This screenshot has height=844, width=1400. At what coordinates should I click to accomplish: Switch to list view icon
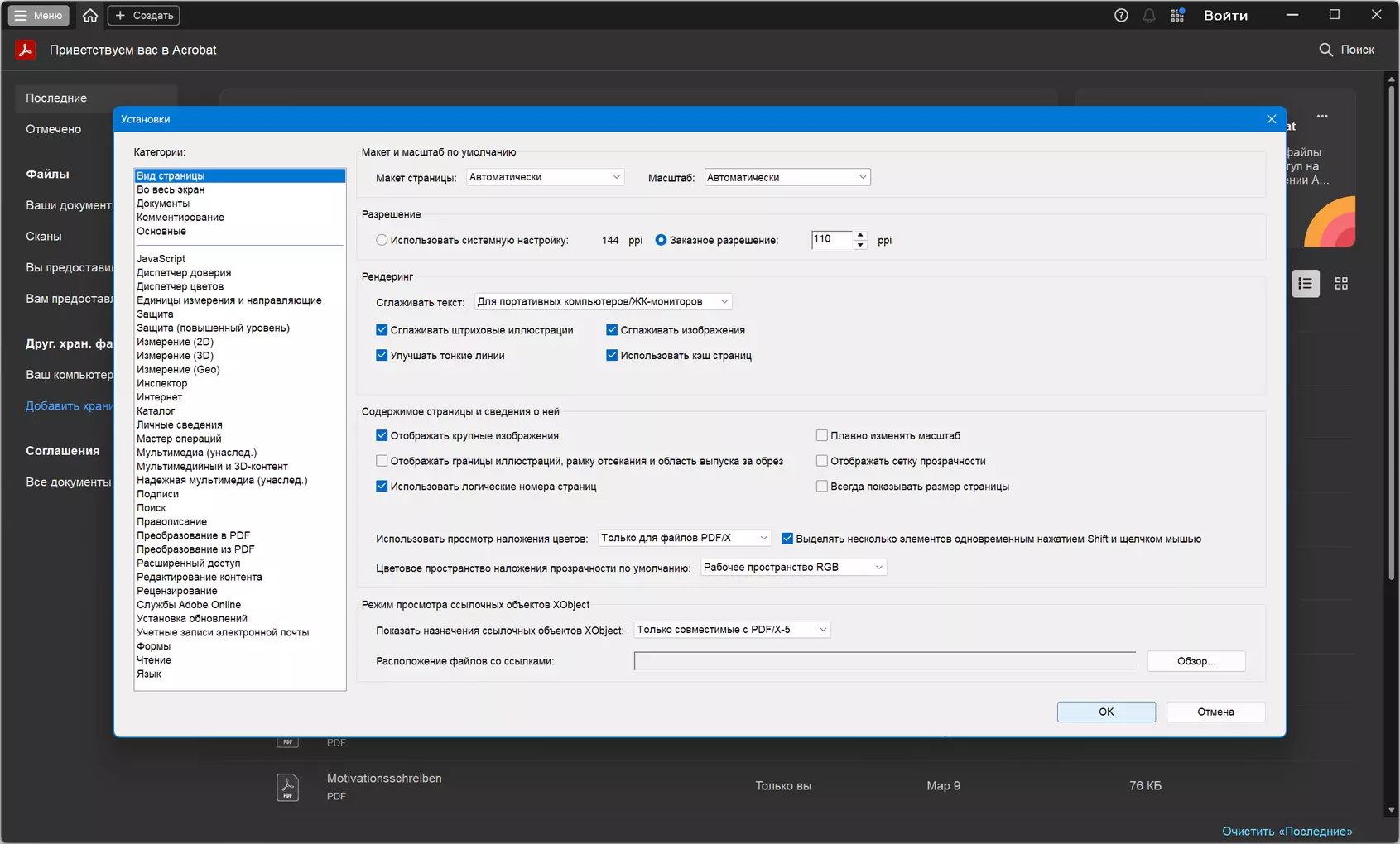[1306, 284]
